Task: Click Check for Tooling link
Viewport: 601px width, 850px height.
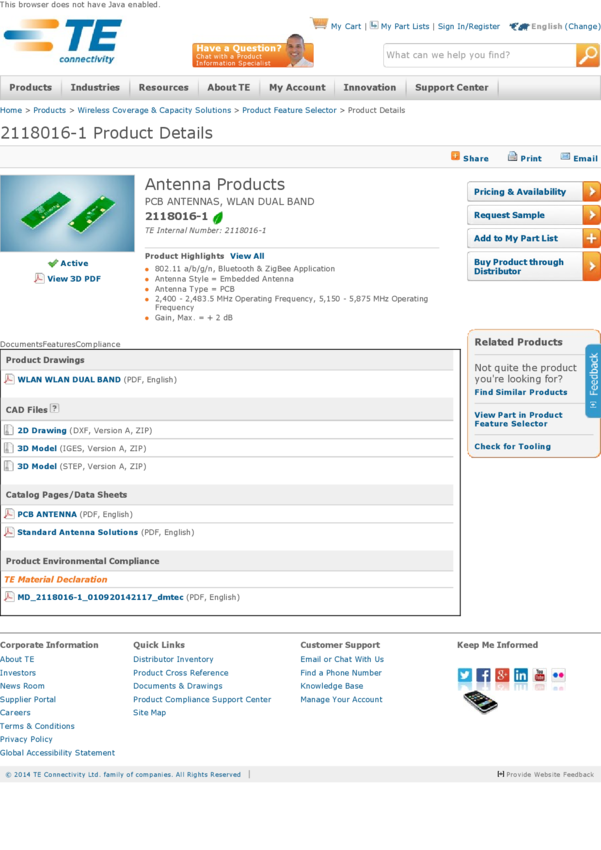Action: [513, 446]
